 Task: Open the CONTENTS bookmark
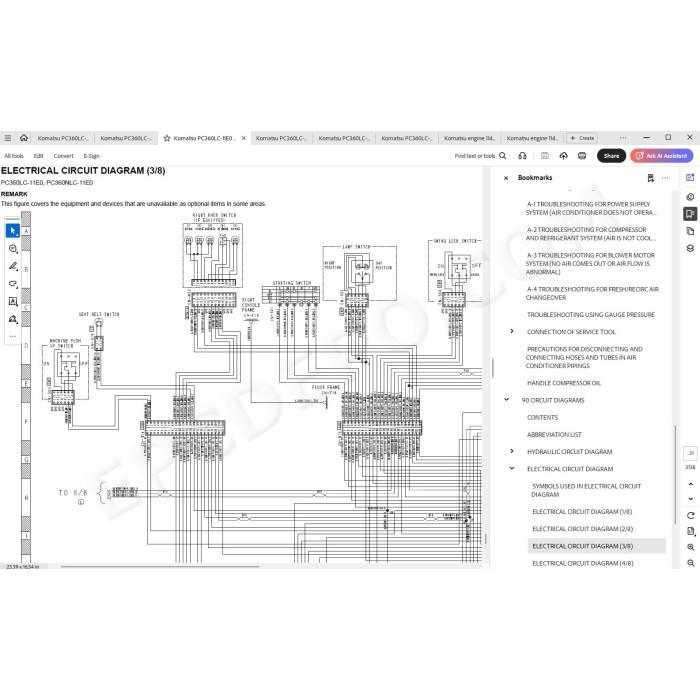[542, 417]
